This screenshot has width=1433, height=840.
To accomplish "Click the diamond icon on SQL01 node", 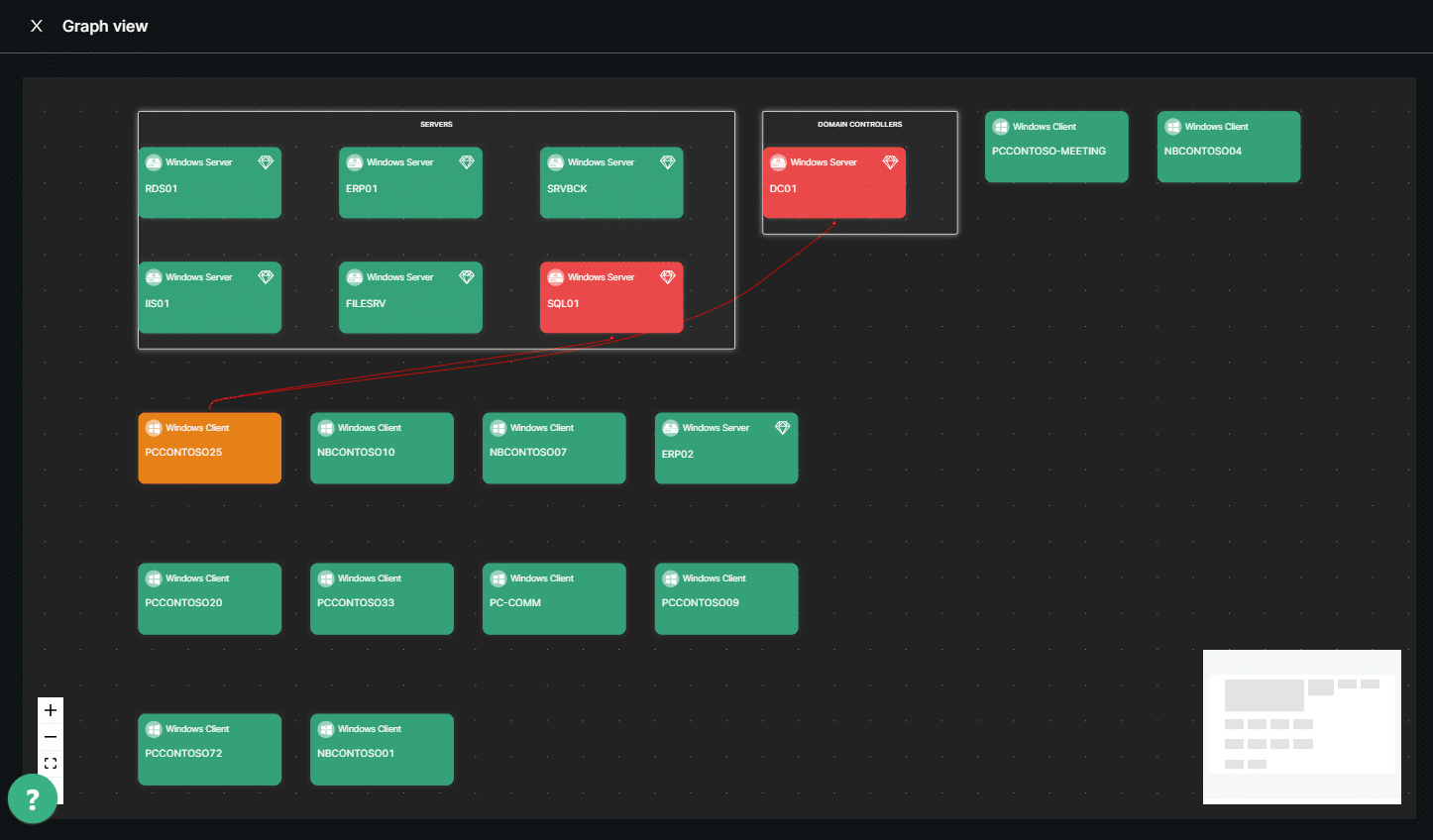I will point(667,277).
